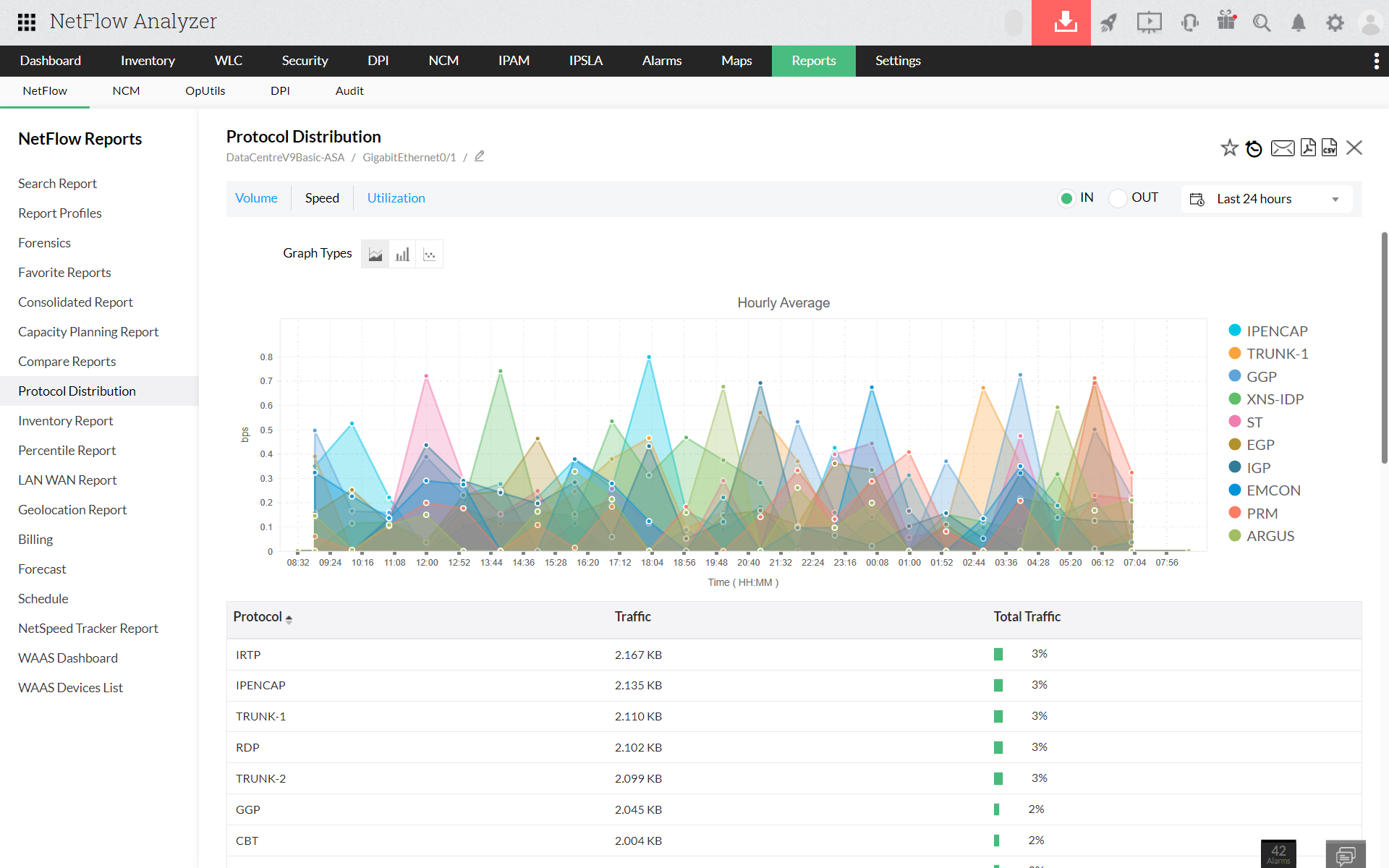Click the email report icon
Image resolution: width=1389 pixels, height=868 pixels.
coord(1281,148)
